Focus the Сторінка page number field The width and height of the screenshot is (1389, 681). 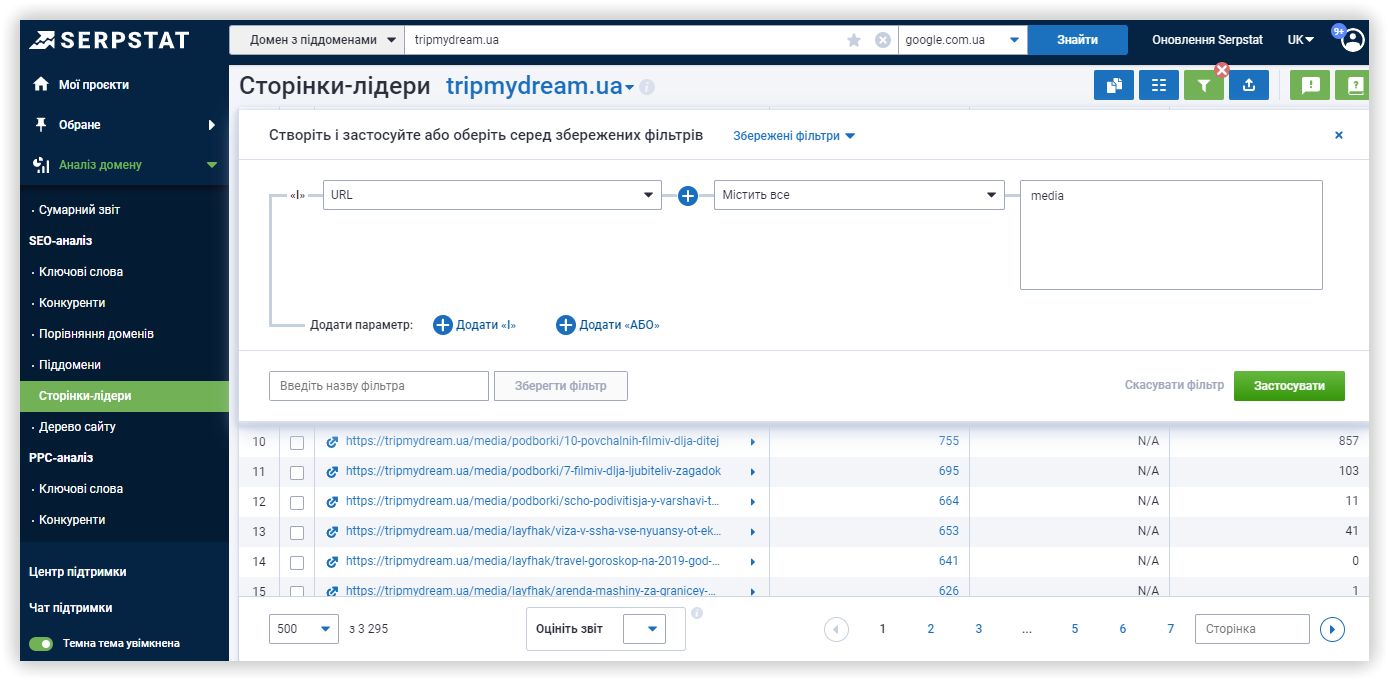(1252, 629)
